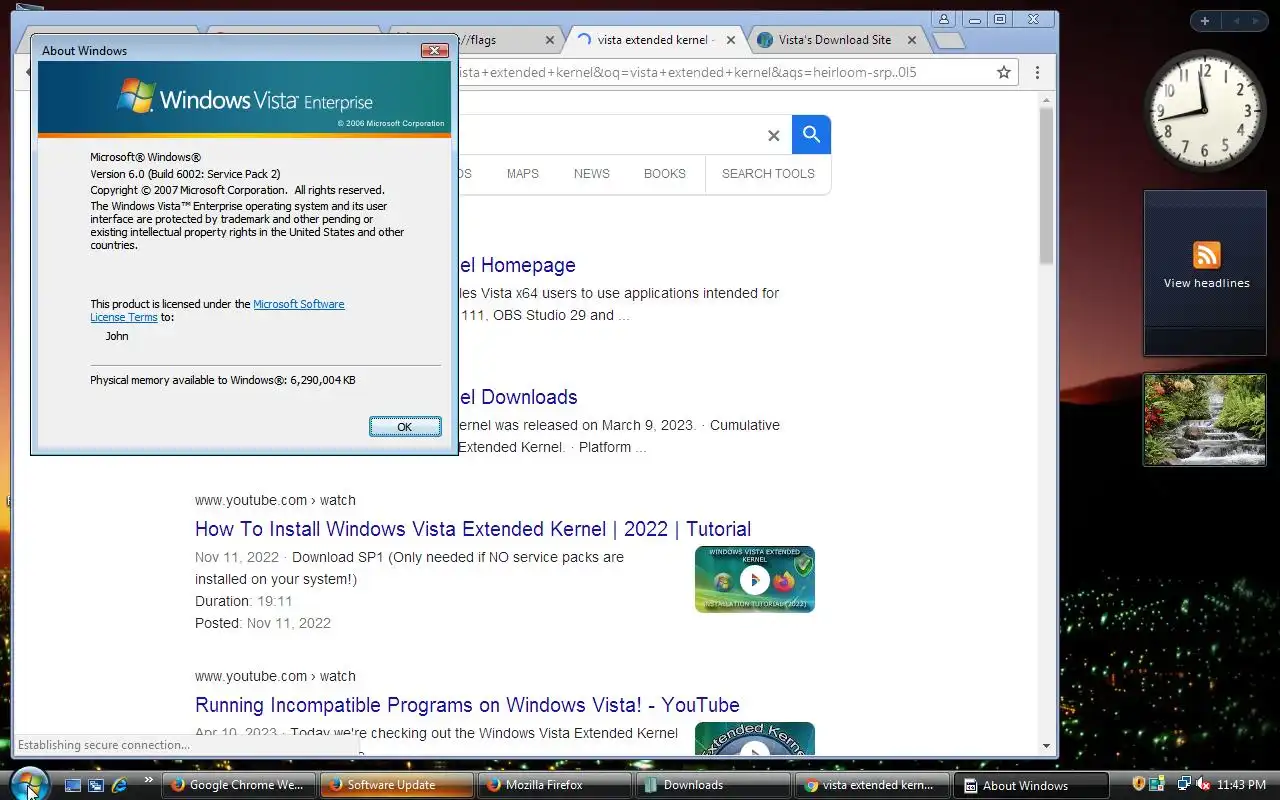Close the Vista's Download Site tab

click(912, 40)
